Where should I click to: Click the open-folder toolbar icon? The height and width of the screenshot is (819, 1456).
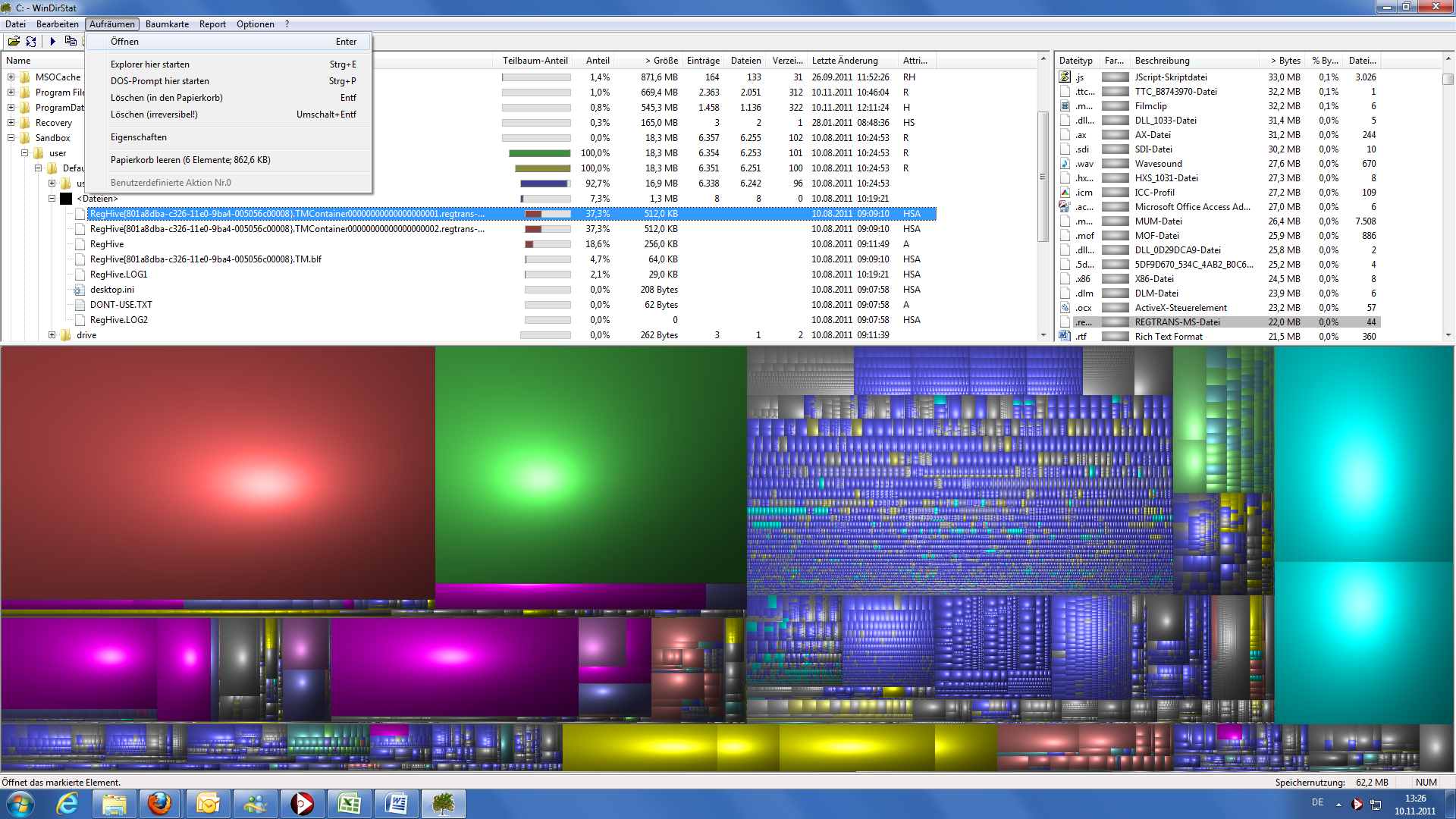[14, 41]
